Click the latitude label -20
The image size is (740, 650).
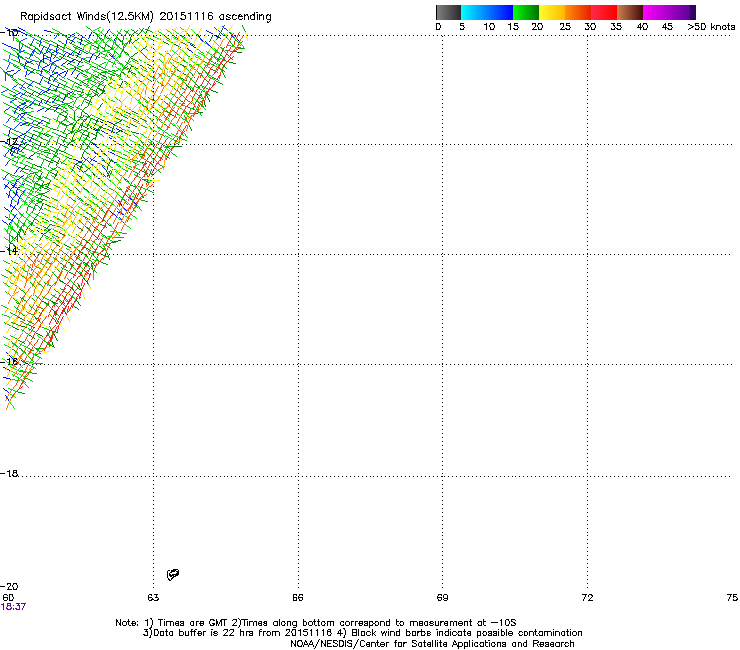point(9,587)
